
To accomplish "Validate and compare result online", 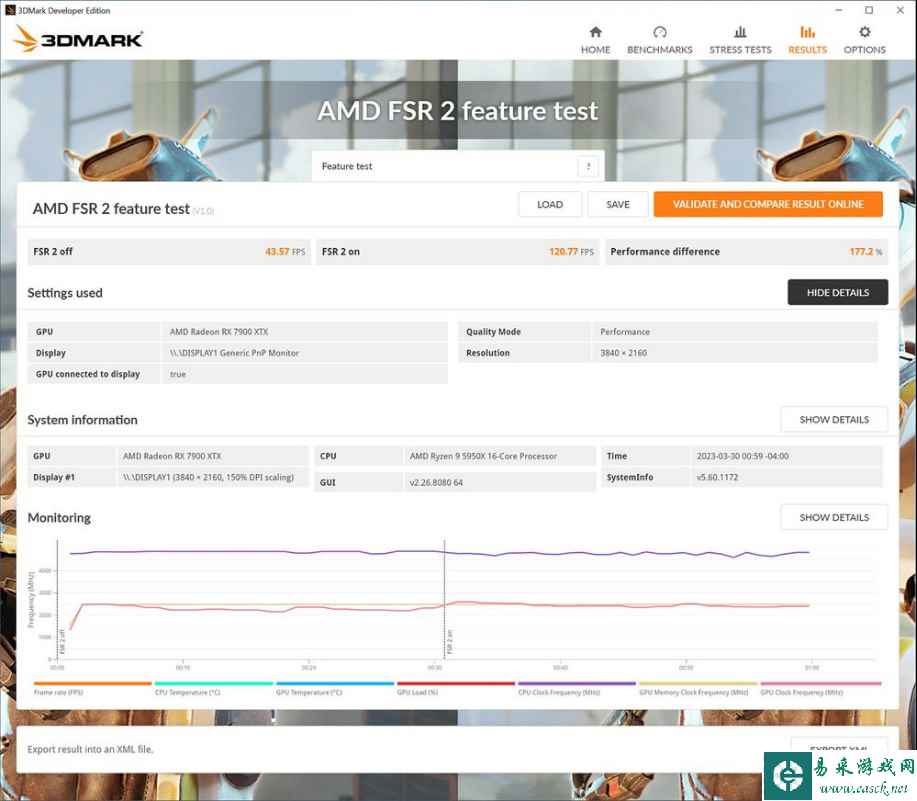I will pos(768,205).
